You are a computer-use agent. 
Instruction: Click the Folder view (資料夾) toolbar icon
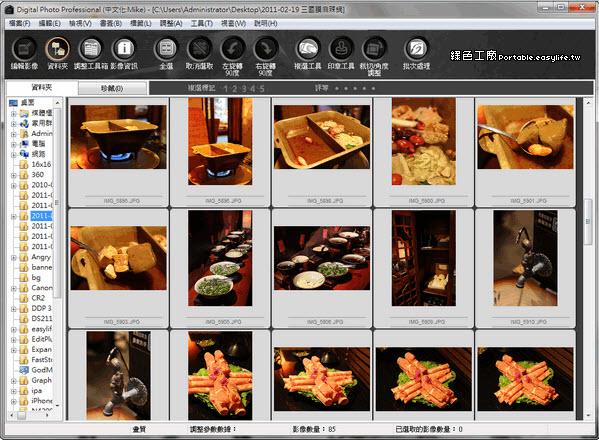[58, 49]
